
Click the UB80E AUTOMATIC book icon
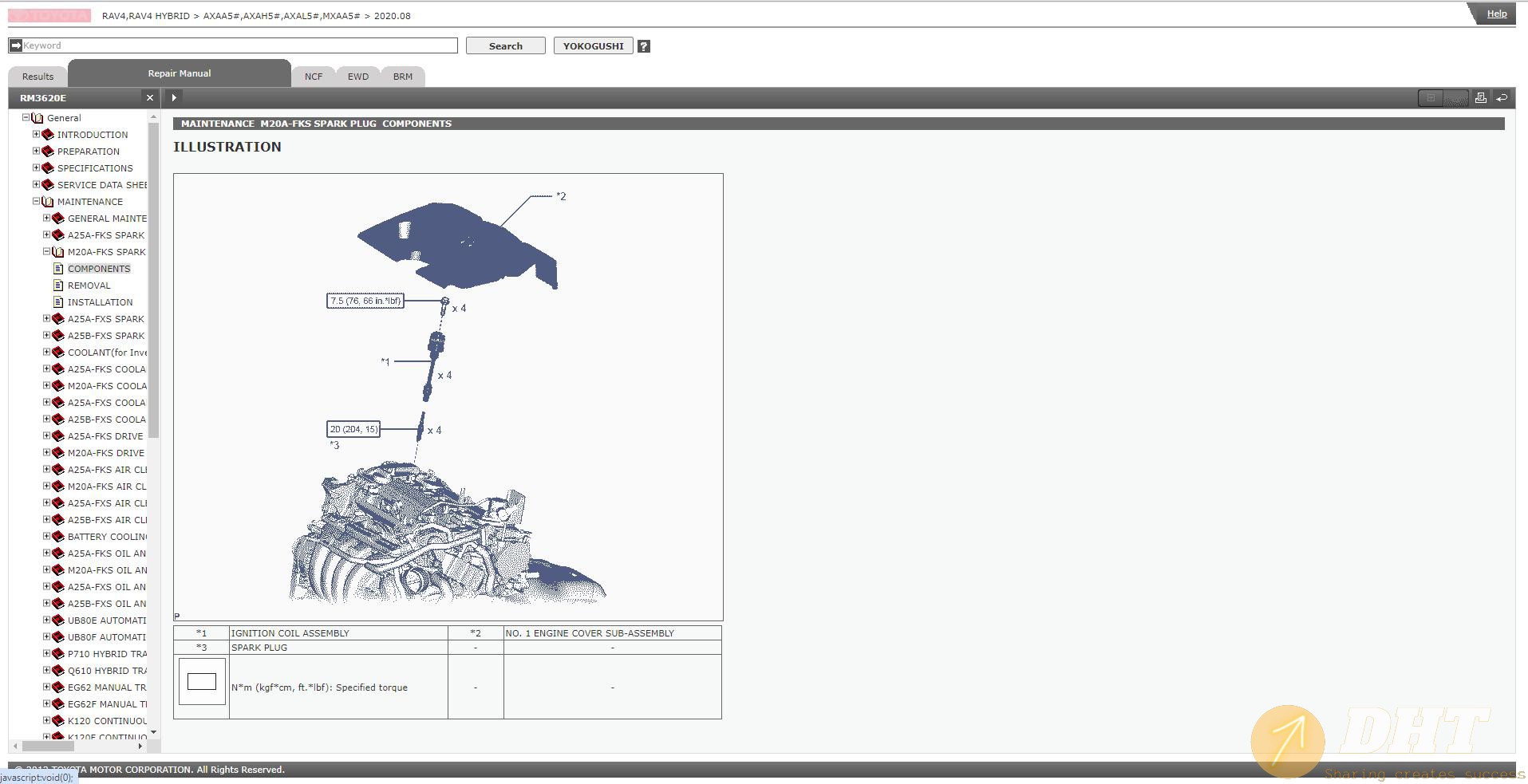pyautogui.click(x=57, y=621)
